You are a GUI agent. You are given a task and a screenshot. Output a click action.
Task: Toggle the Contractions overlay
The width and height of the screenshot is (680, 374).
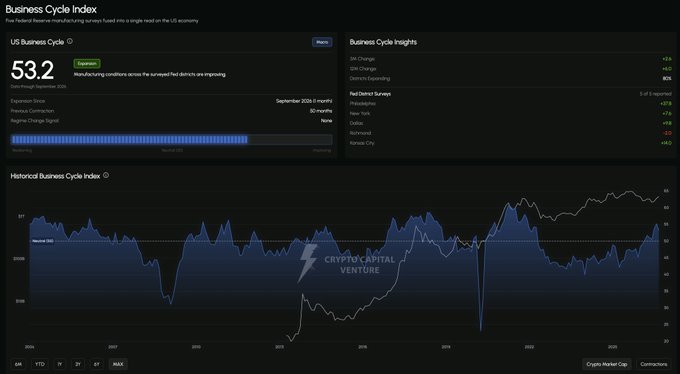[x=654, y=364]
